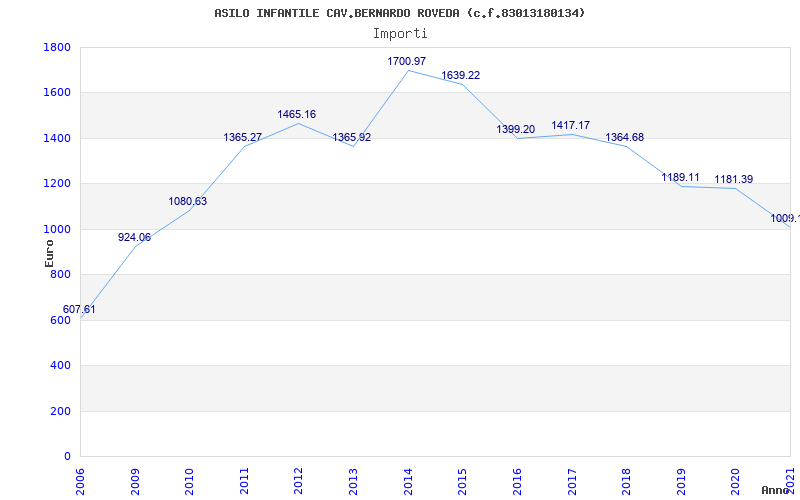Screen dimensions: 800x500
Task: Click the 1200 y-axis tick label
Action: (57, 184)
